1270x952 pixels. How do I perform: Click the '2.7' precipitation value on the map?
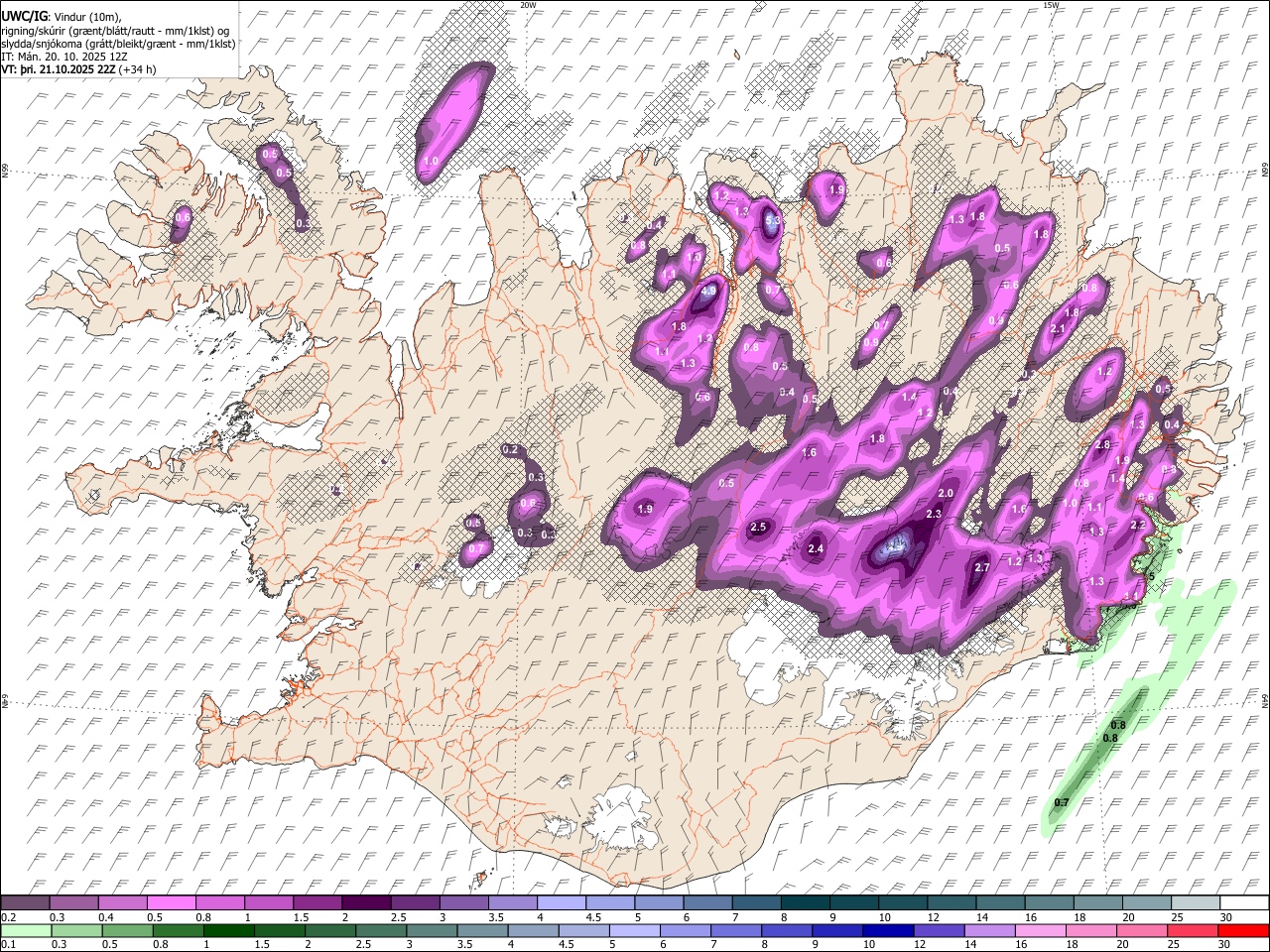pos(982,567)
